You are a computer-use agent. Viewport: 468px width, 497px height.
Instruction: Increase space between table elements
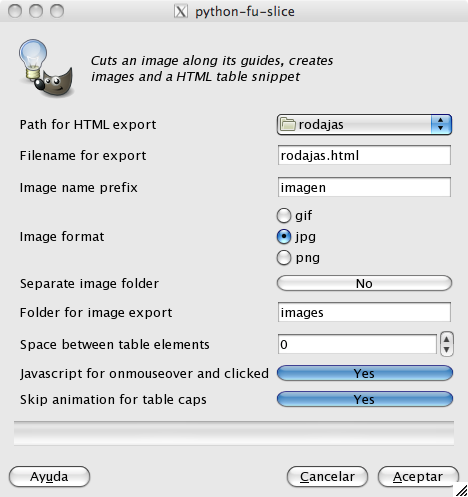(x=447, y=339)
